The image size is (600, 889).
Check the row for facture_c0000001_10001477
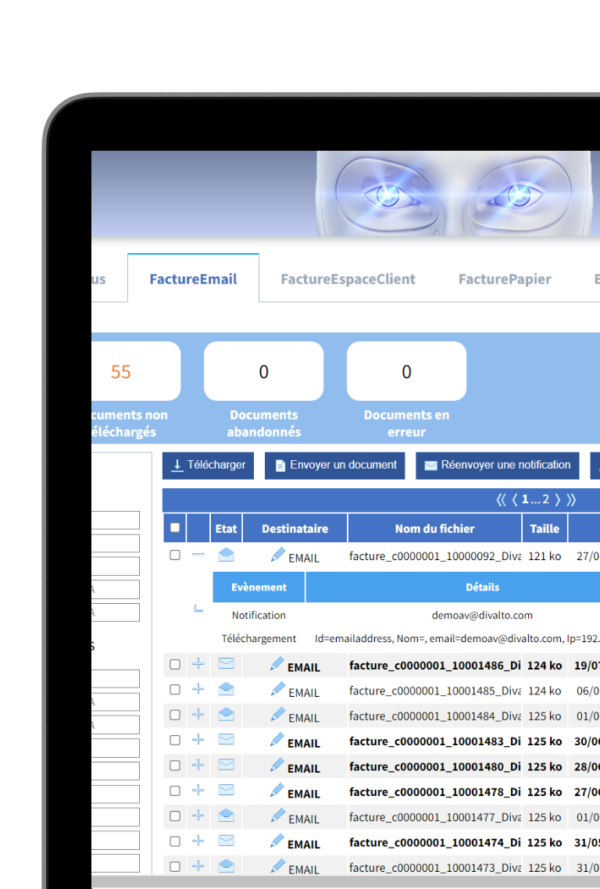[175, 816]
